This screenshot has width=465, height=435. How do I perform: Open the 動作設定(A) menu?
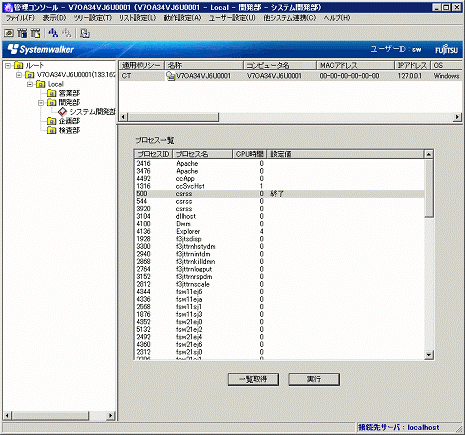[x=182, y=18]
